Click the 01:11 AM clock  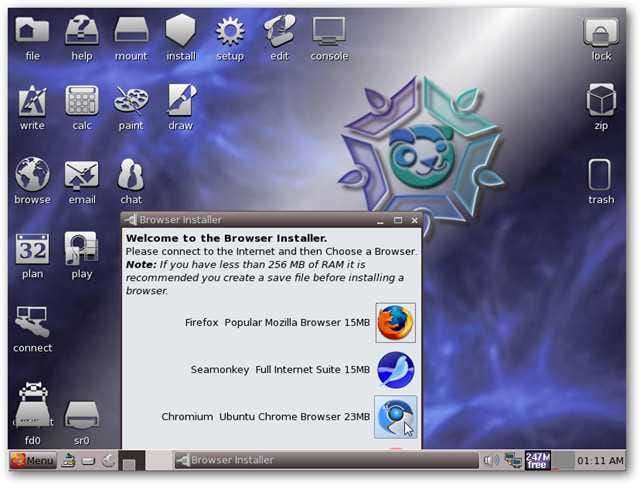(x=600, y=461)
